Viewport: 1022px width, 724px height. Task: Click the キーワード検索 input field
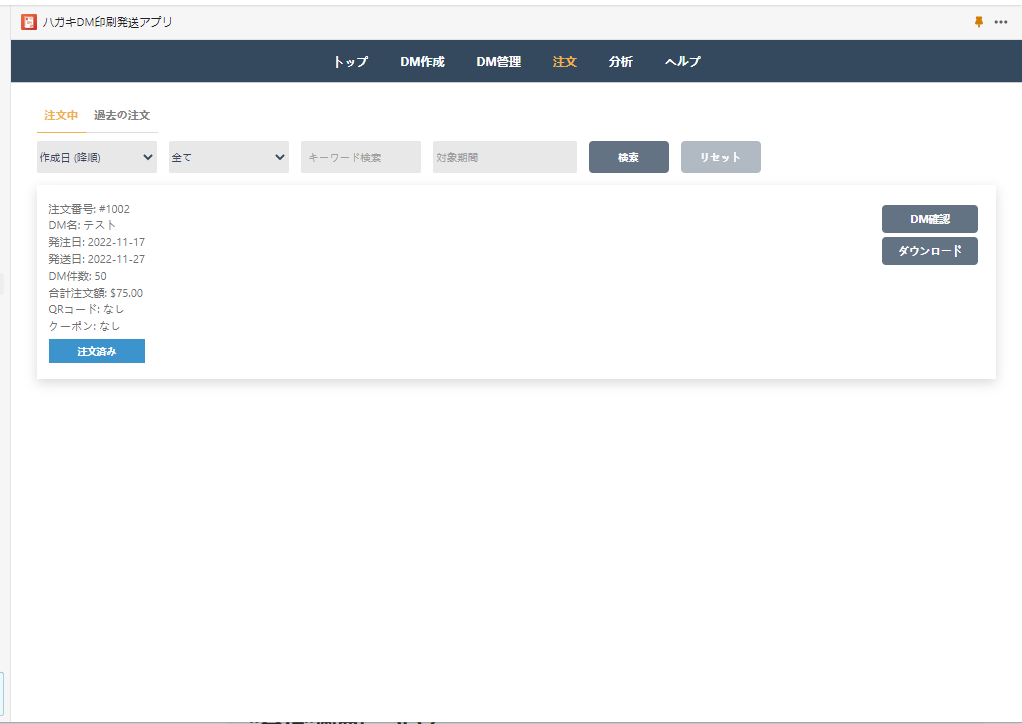(361, 157)
